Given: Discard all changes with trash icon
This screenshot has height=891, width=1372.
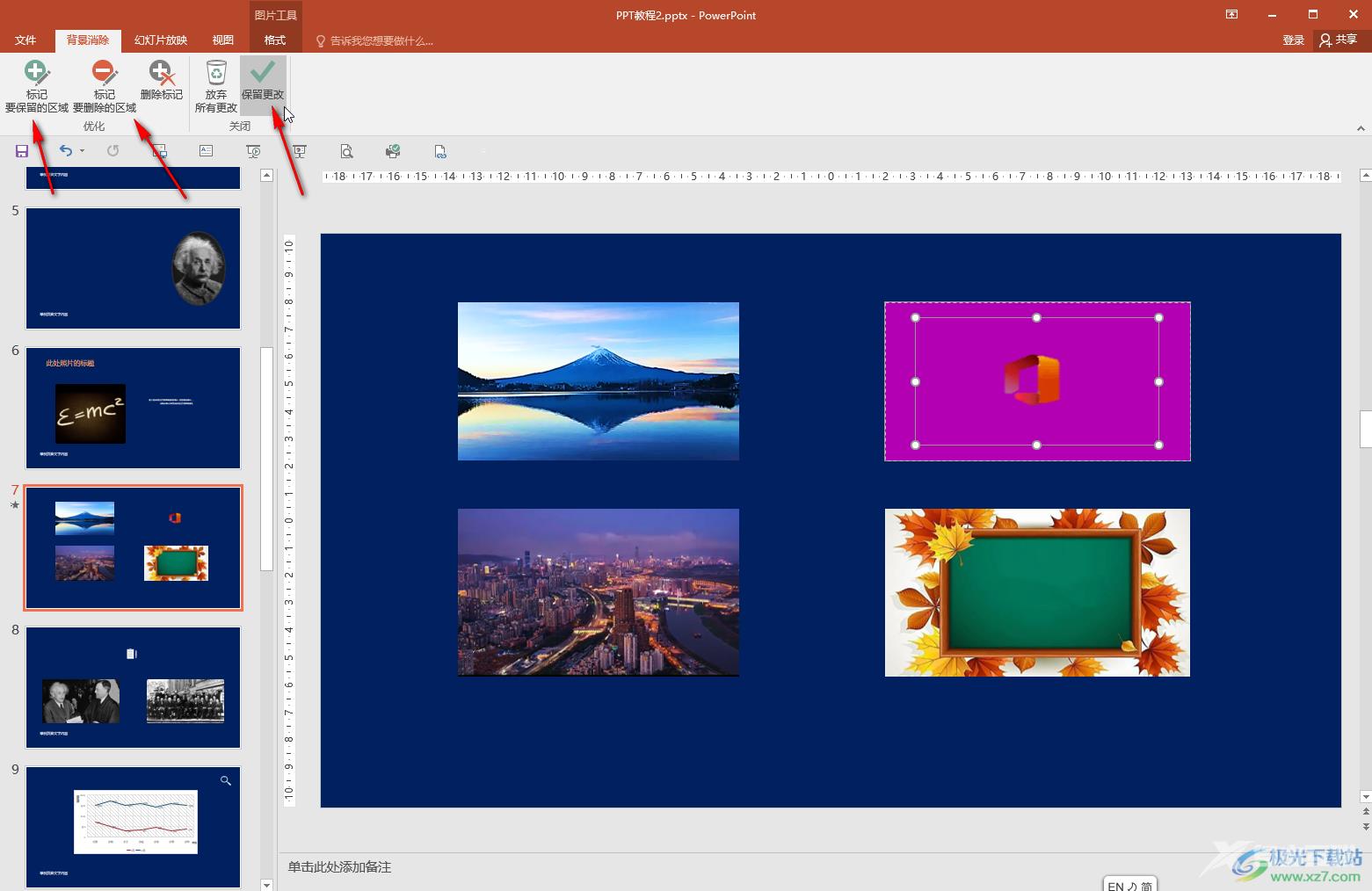Looking at the screenshot, I should pyautogui.click(x=215, y=86).
